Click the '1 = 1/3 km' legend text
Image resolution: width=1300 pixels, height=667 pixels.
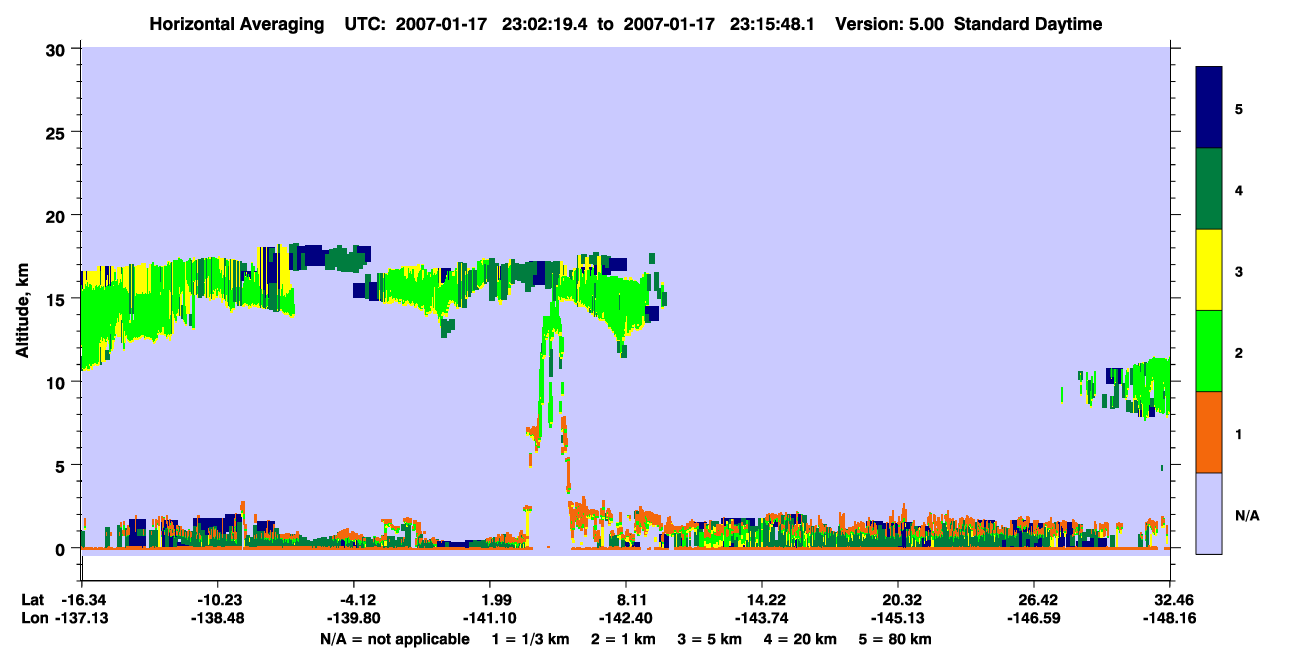click(x=531, y=639)
